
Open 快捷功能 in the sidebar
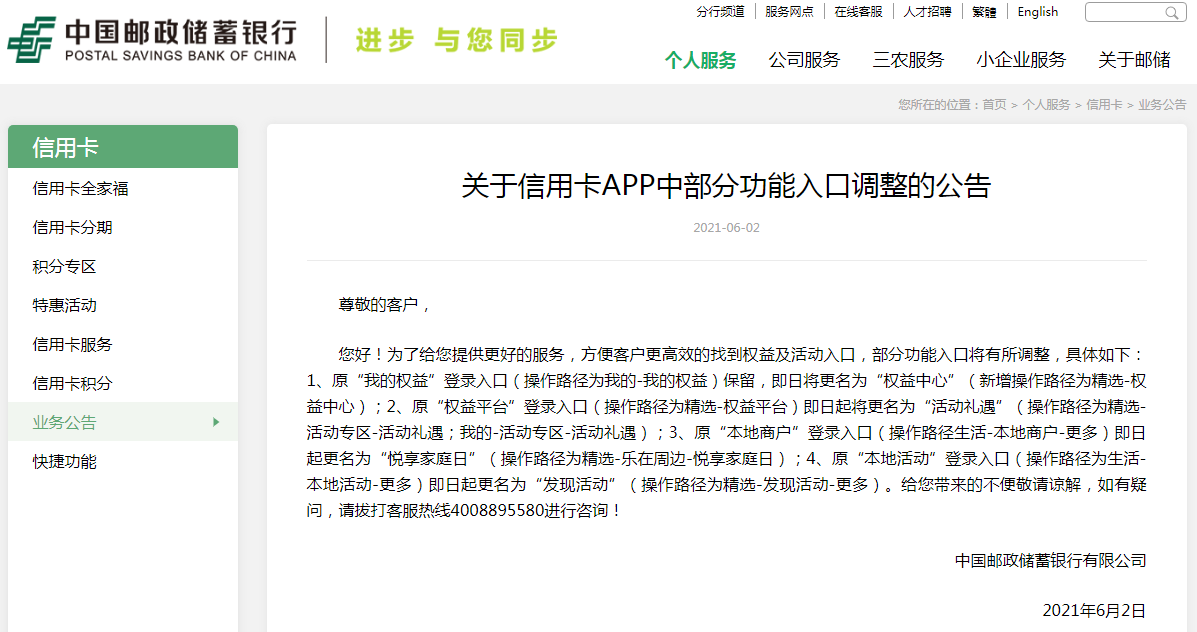64,461
